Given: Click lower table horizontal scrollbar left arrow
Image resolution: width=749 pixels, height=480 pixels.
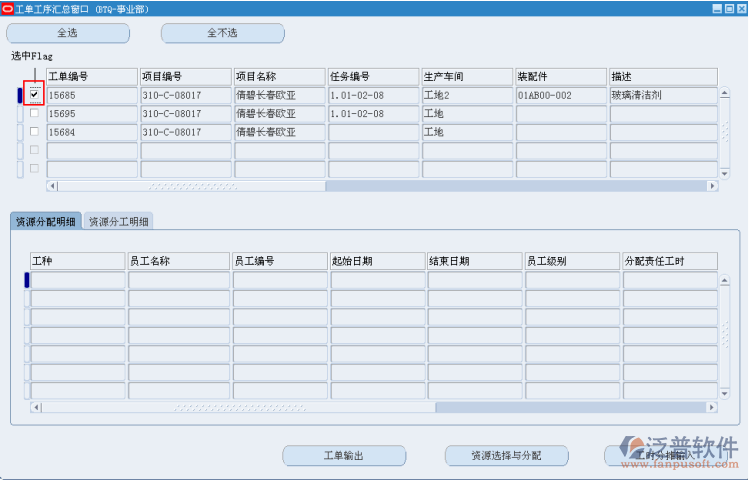Looking at the screenshot, I should click(x=38, y=408).
